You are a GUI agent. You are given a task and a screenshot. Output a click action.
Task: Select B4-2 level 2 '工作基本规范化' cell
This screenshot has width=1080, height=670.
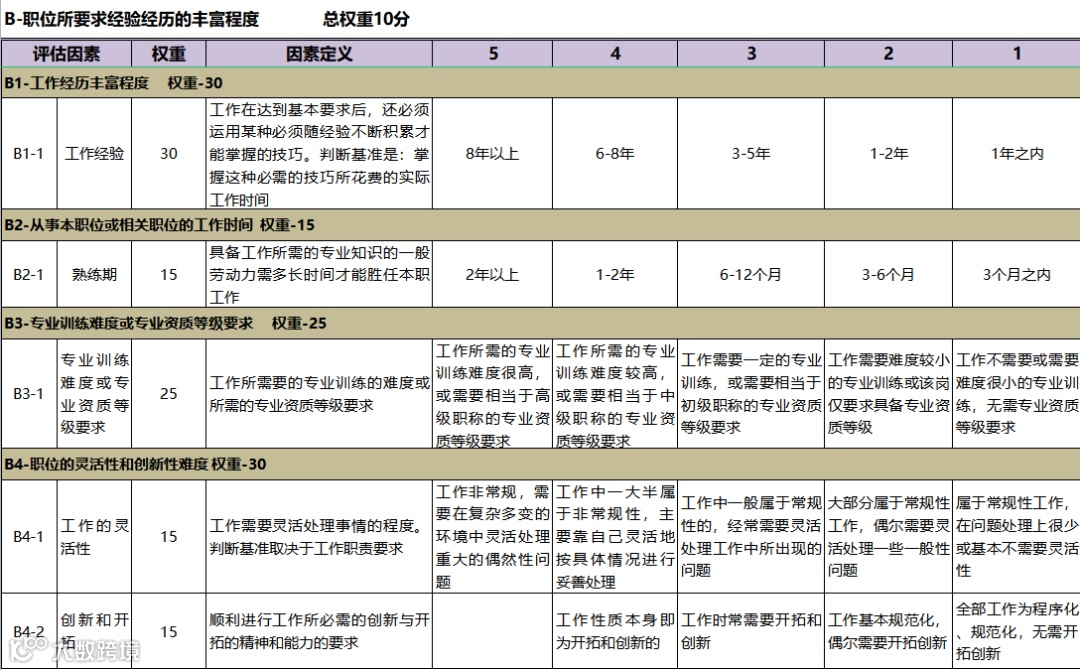889,631
